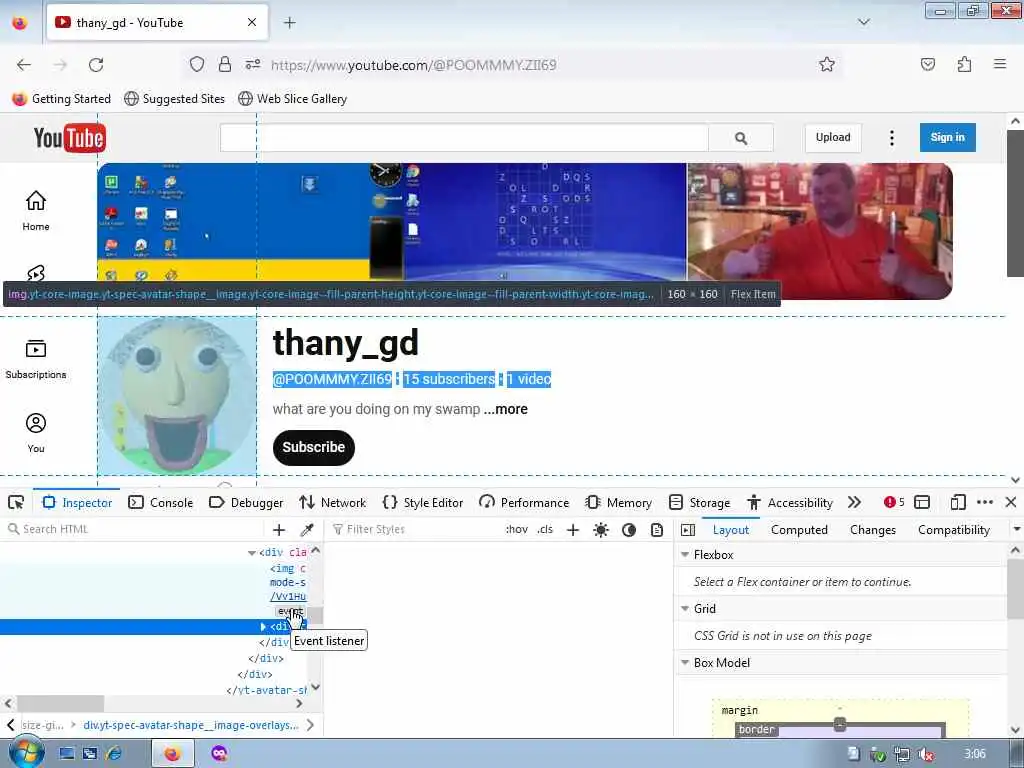The image size is (1024, 768).
Task: Open the Storage tab
Action: [699, 502]
